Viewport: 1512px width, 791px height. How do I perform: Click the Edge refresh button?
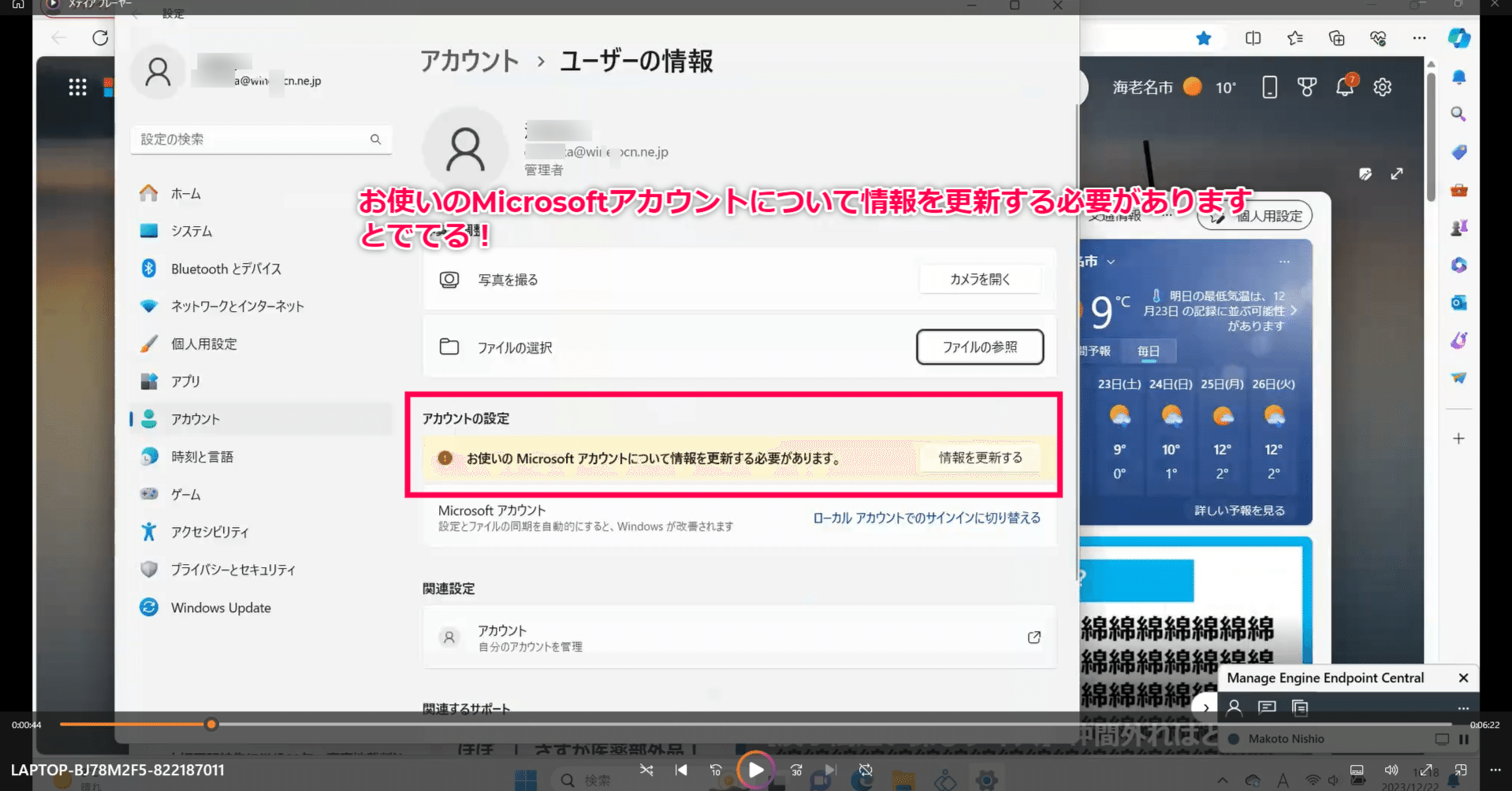click(100, 38)
